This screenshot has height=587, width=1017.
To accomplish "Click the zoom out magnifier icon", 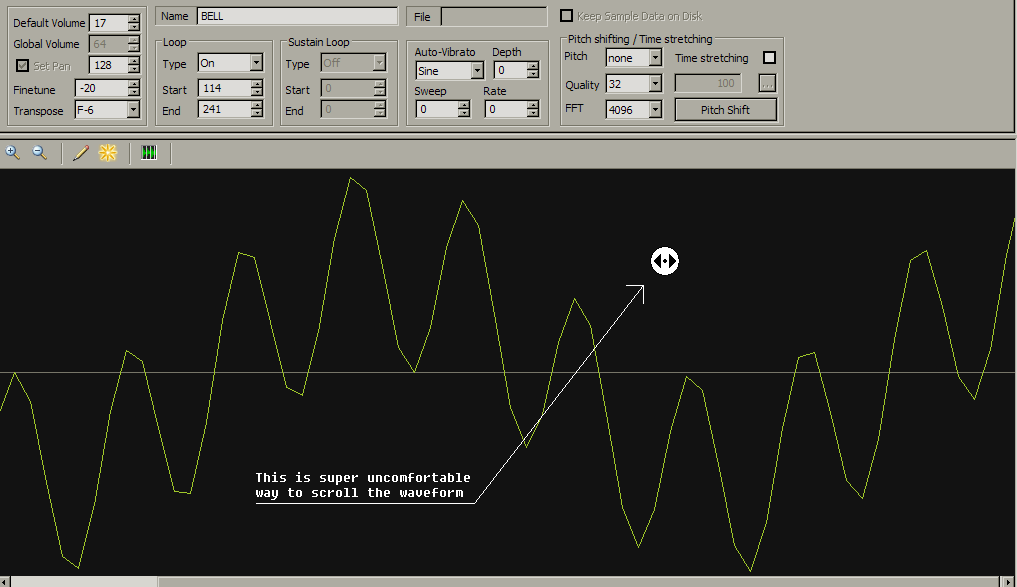I will coord(40,153).
